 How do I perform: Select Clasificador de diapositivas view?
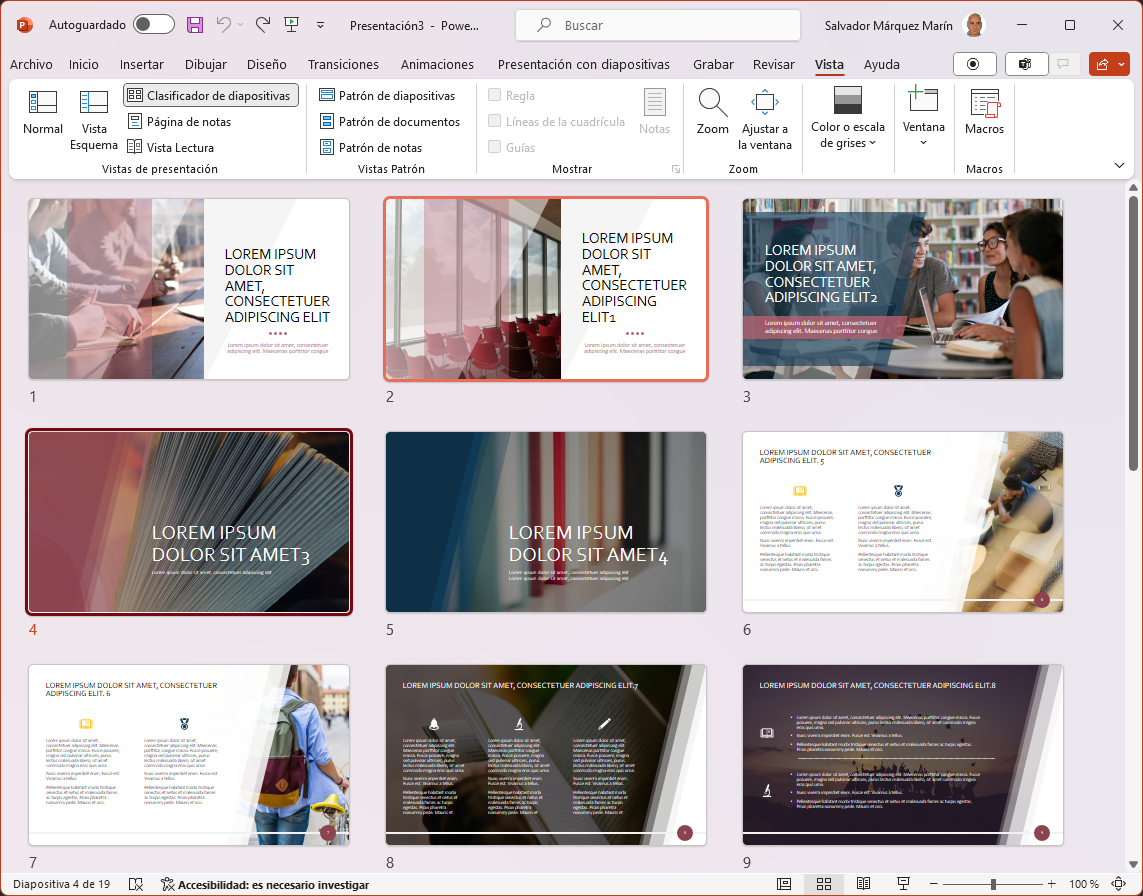(211, 96)
